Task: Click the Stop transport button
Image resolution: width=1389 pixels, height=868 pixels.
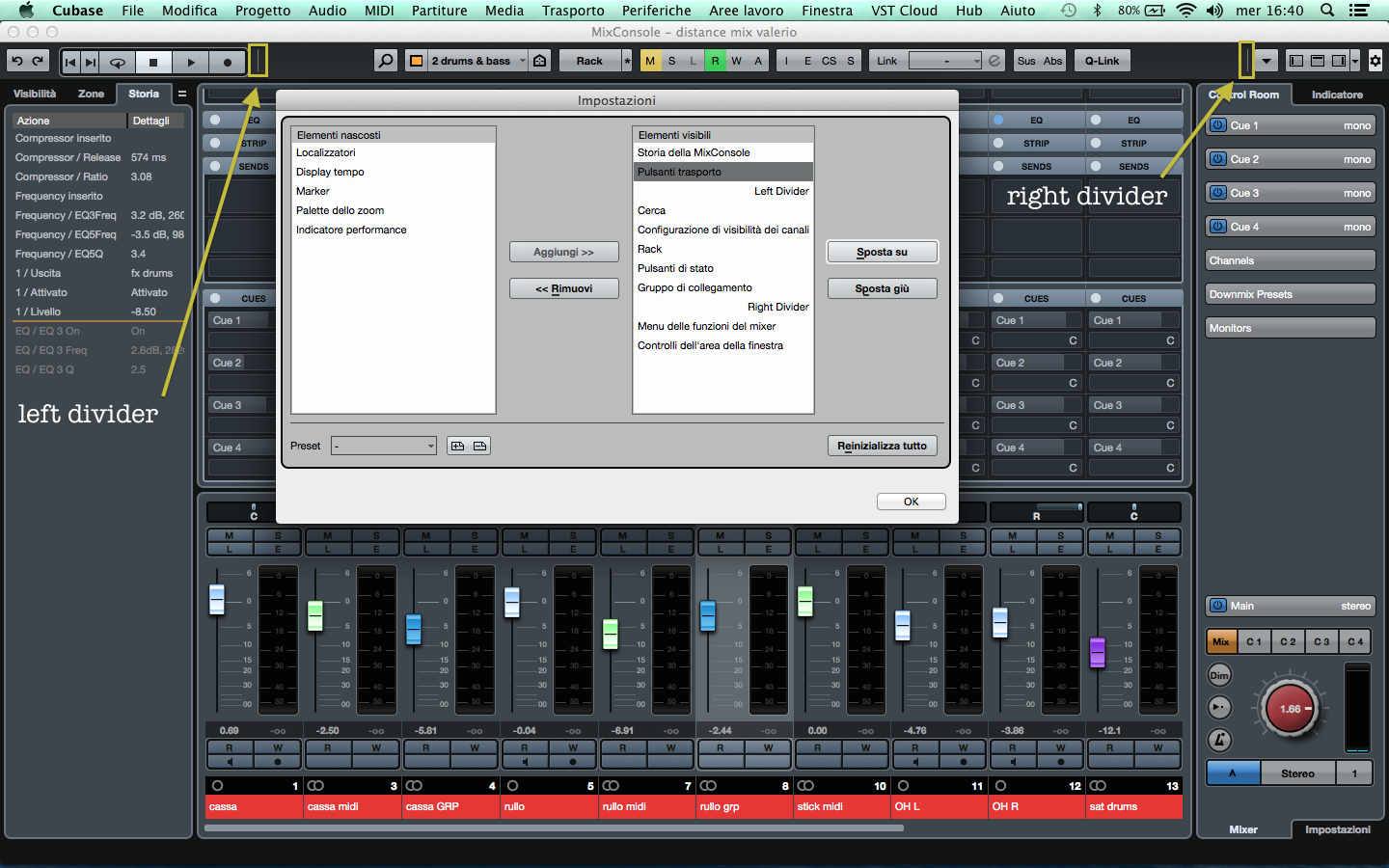Action: pos(153,62)
